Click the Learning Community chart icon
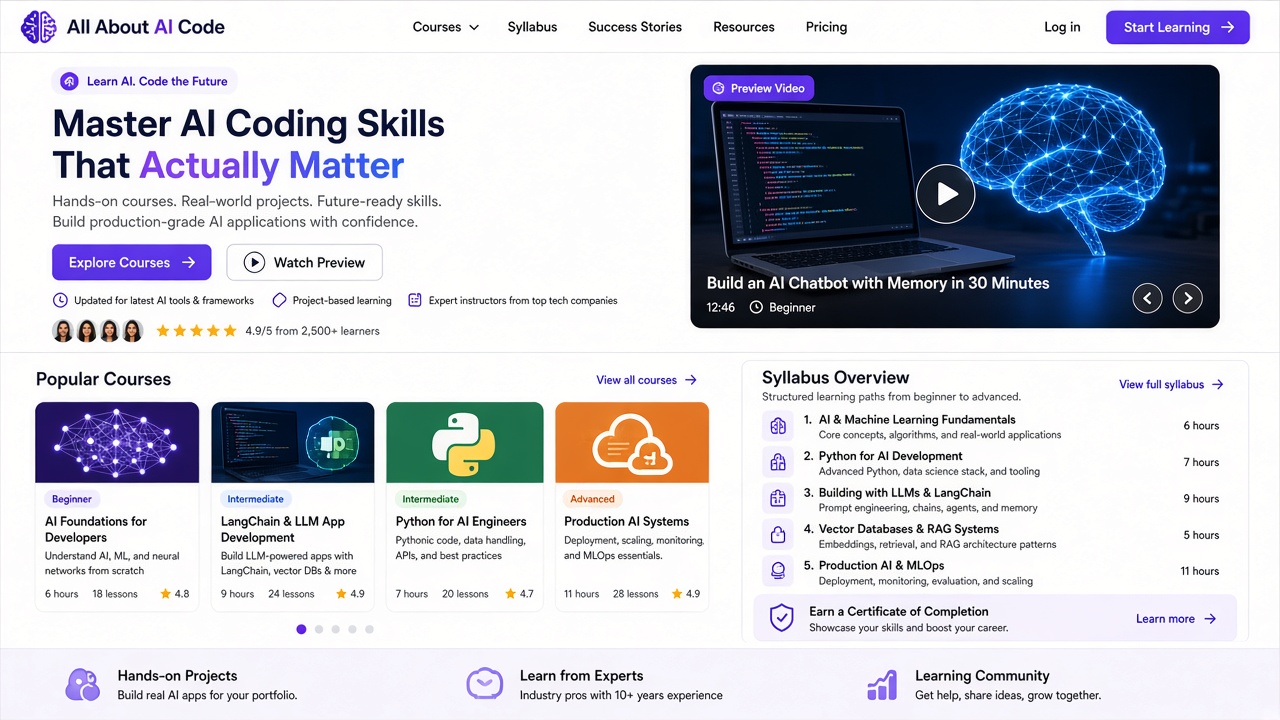The width and height of the screenshot is (1280, 720). tap(882, 685)
